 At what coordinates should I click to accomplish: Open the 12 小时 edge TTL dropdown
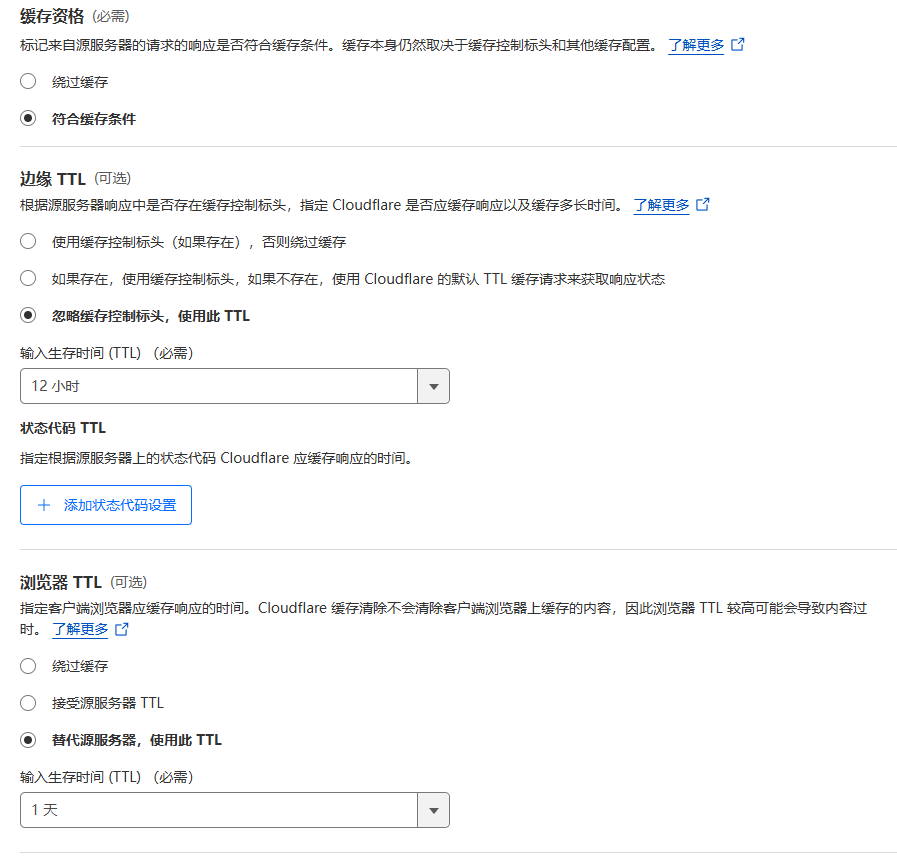(x=219, y=386)
